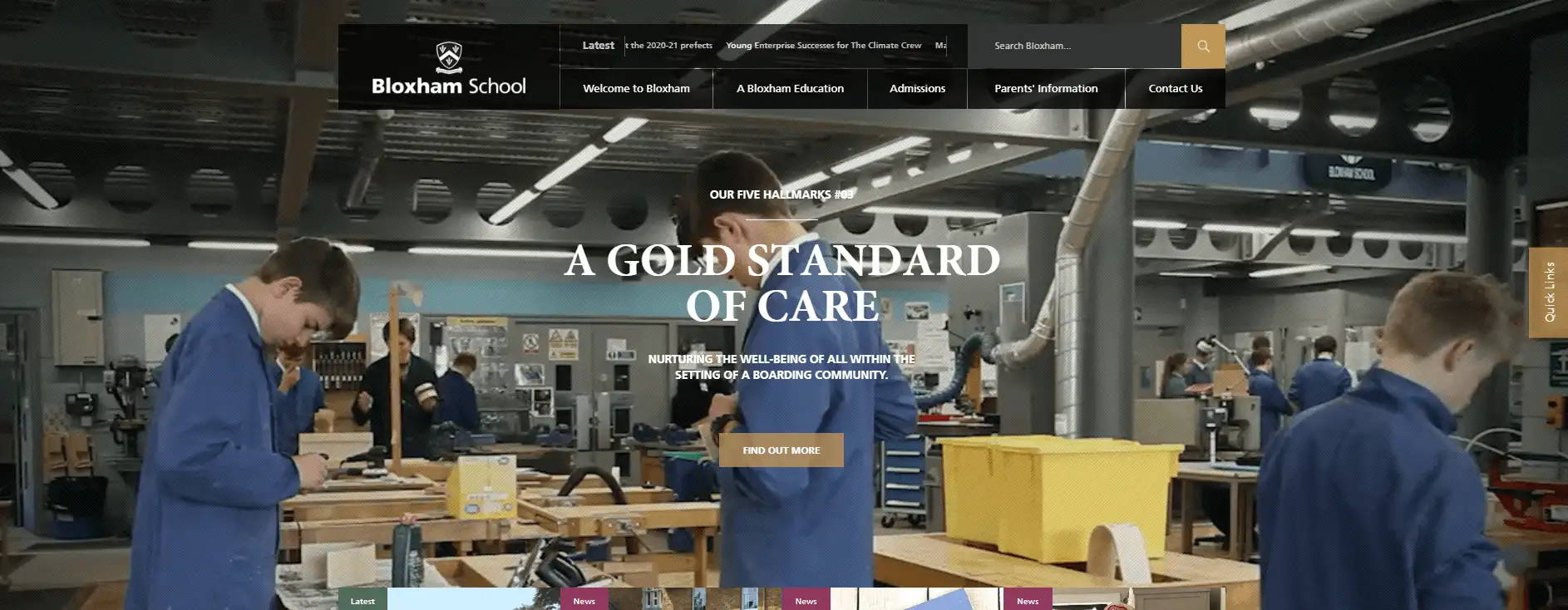Click the Find Out More button
1568x610 pixels.
tap(782, 450)
